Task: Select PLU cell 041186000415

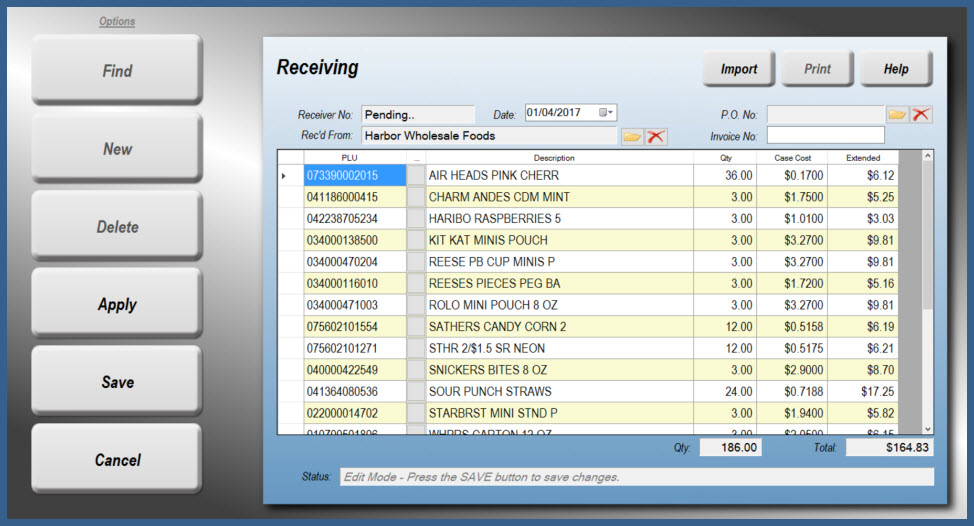Action: click(x=355, y=197)
